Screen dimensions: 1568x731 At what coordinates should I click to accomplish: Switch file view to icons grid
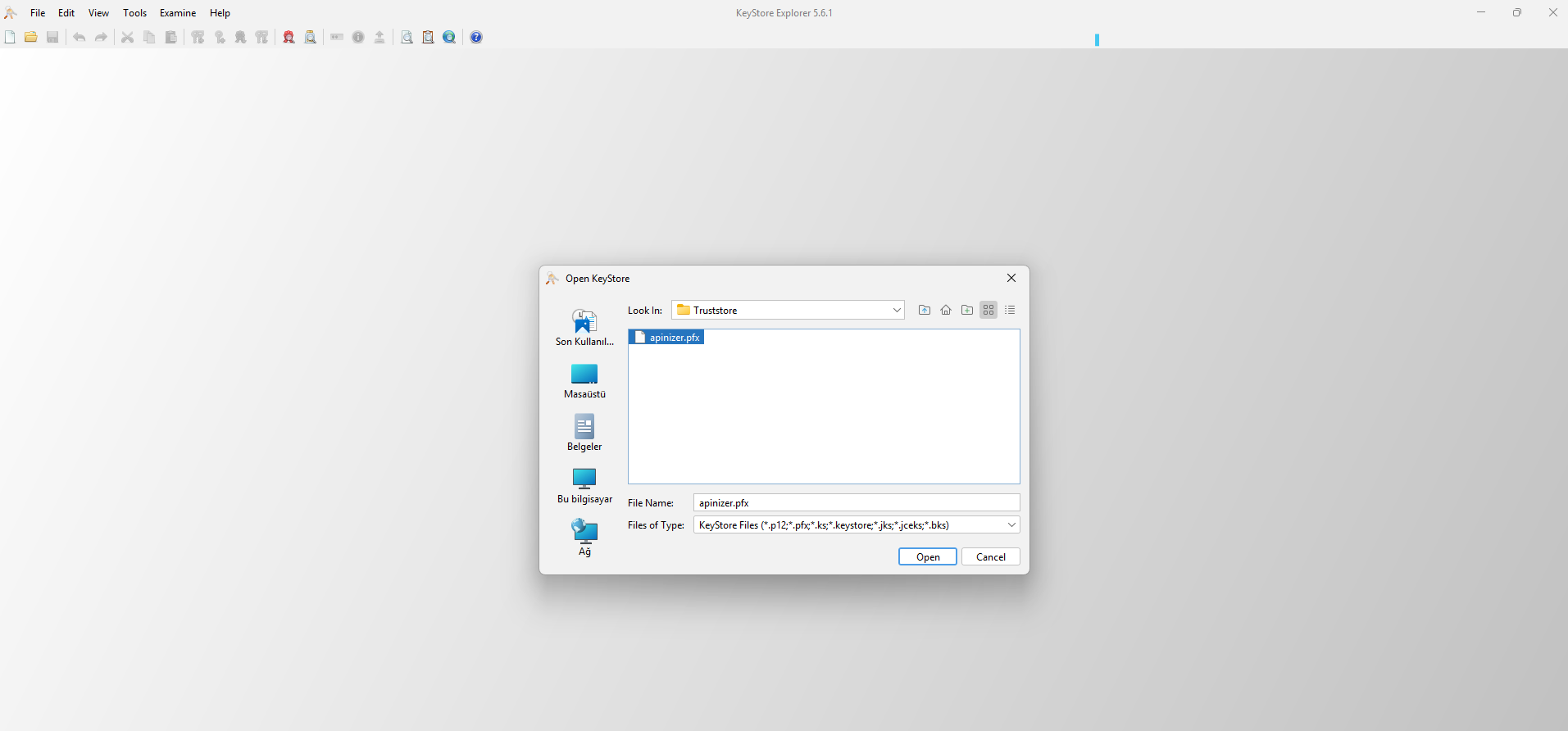[x=989, y=310]
